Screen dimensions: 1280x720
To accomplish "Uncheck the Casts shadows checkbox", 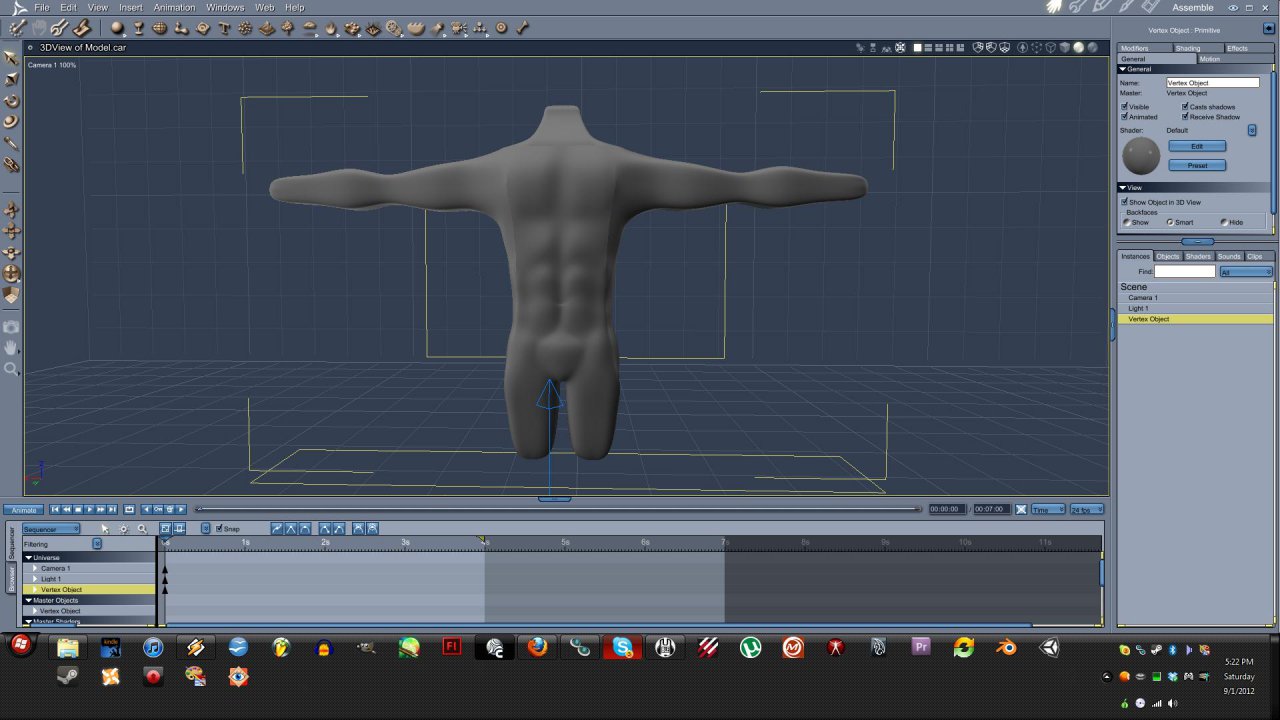I will point(1185,107).
